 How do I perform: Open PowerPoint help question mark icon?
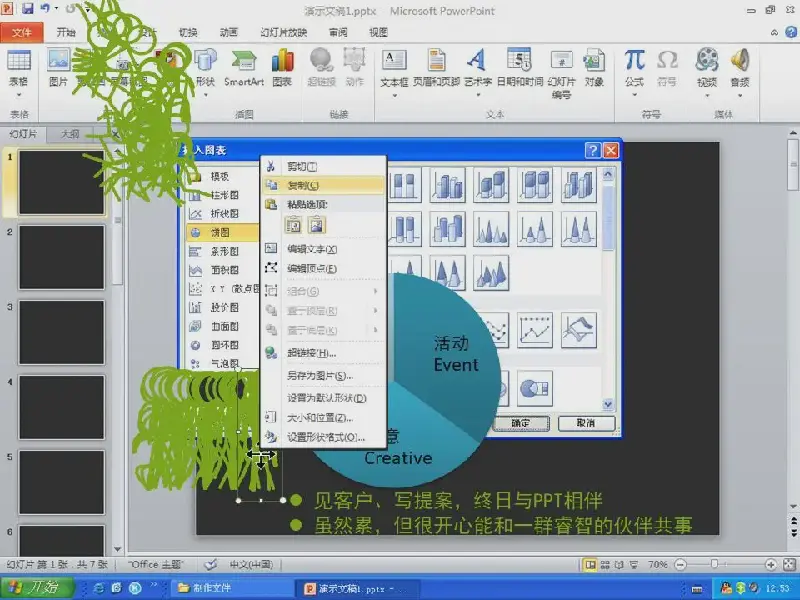click(791, 32)
